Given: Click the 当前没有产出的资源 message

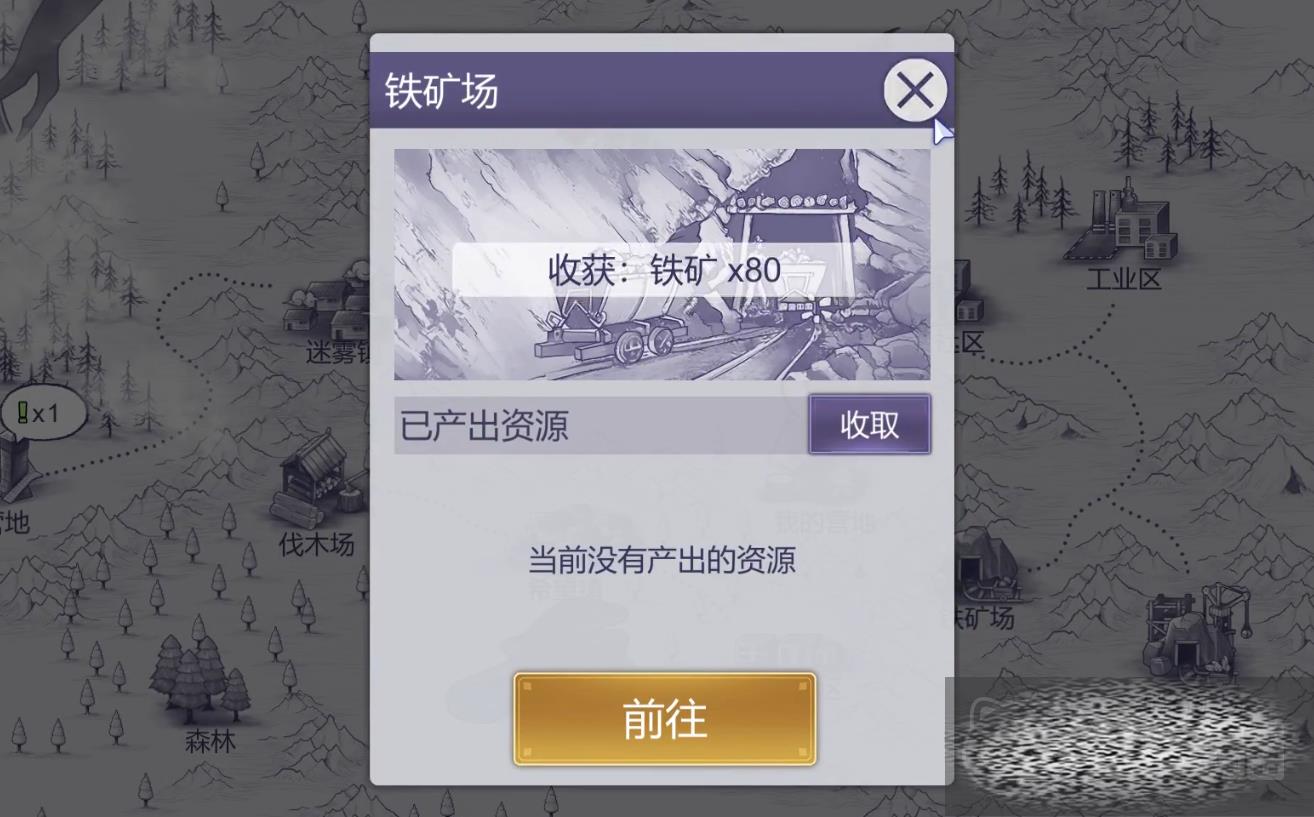Looking at the screenshot, I should tap(662, 560).
